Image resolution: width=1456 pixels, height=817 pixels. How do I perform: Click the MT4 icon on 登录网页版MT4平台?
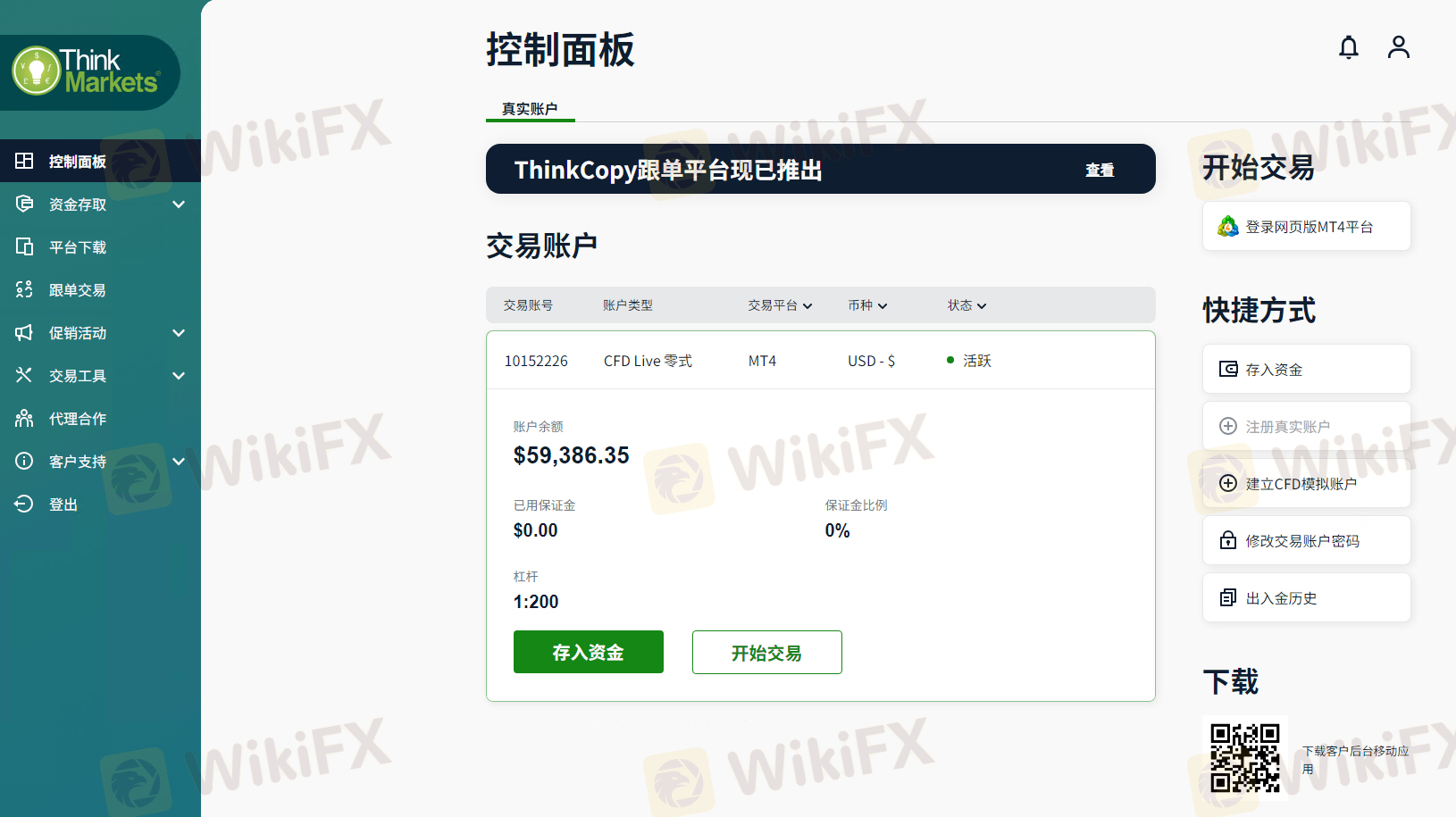[x=1228, y=227]
